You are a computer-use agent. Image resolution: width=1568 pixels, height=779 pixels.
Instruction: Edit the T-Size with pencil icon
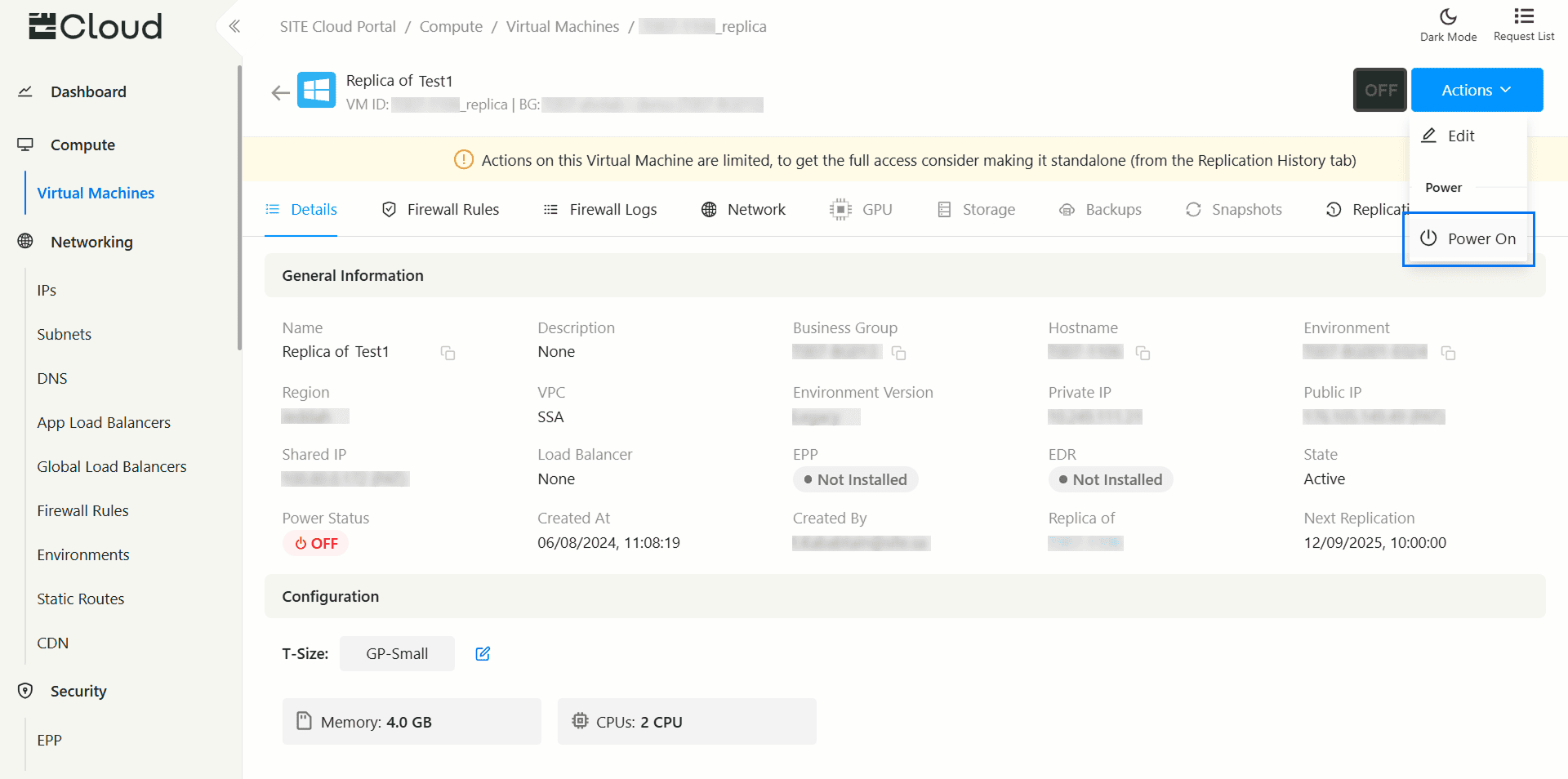(x=483, y=653)
